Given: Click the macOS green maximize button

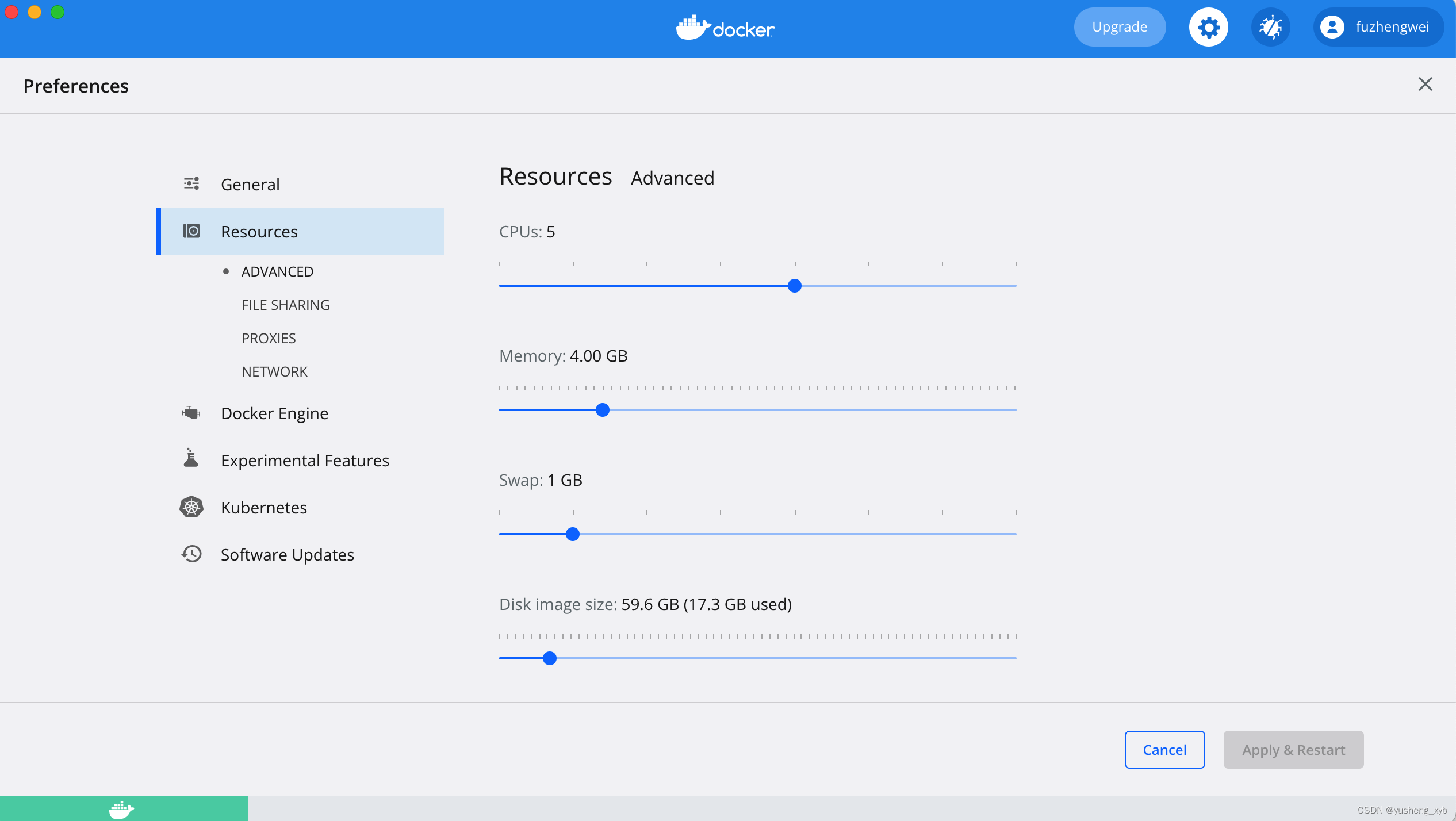Looking at the screenshot, I should point(57,12).
